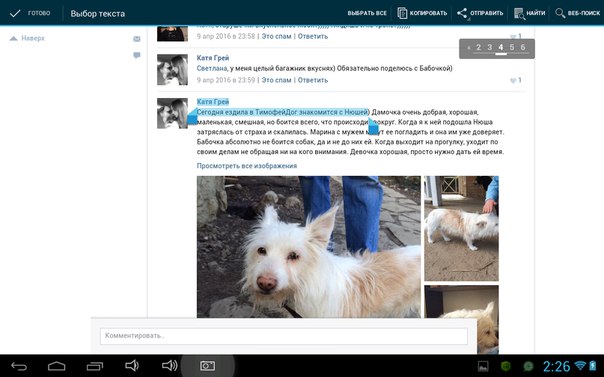Open the image notification icon in the status bar
Viewport: 604px width, 377px height.
pos(483,366)
